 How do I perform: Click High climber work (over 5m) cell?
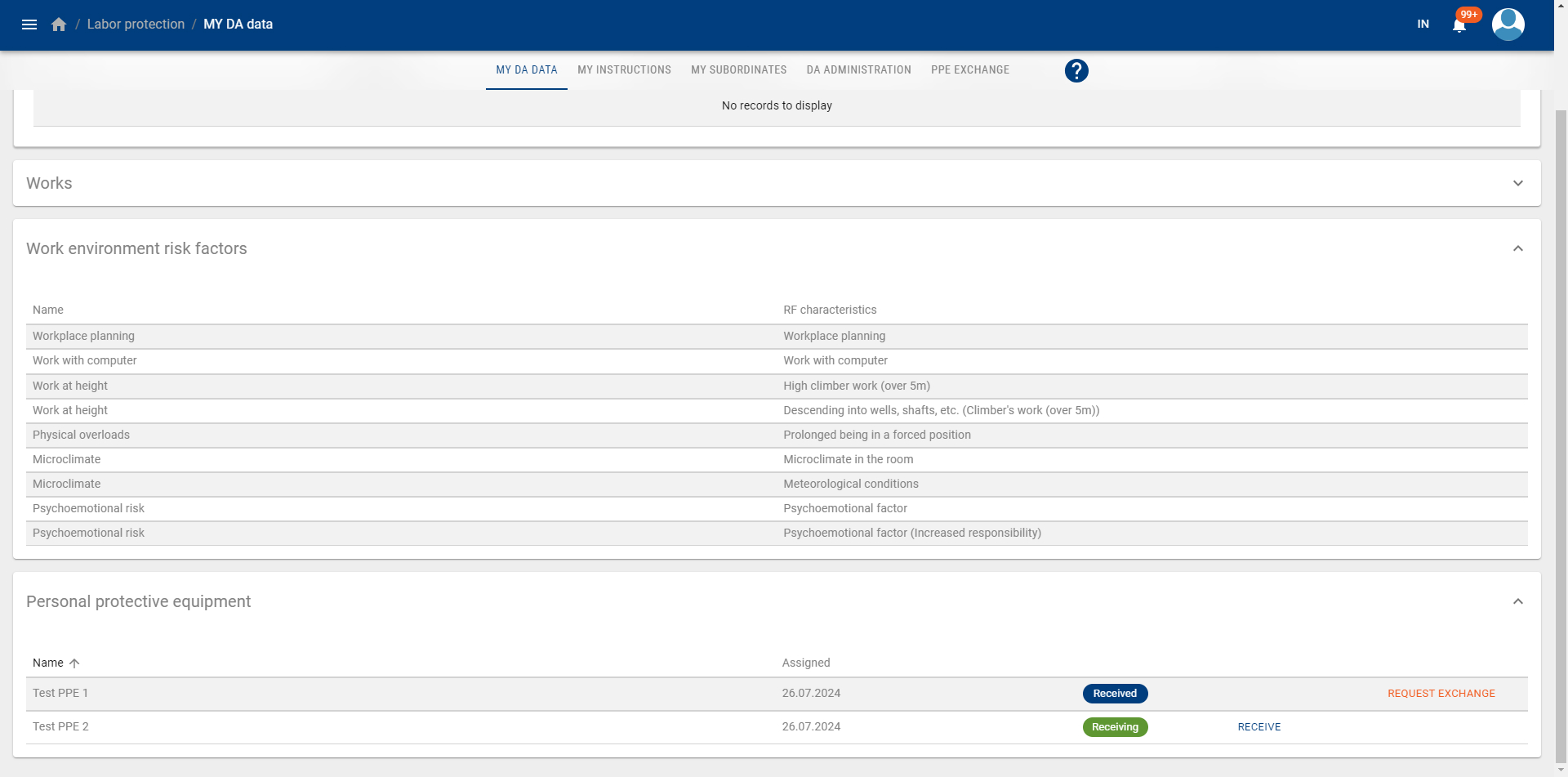tap(857, 386)
